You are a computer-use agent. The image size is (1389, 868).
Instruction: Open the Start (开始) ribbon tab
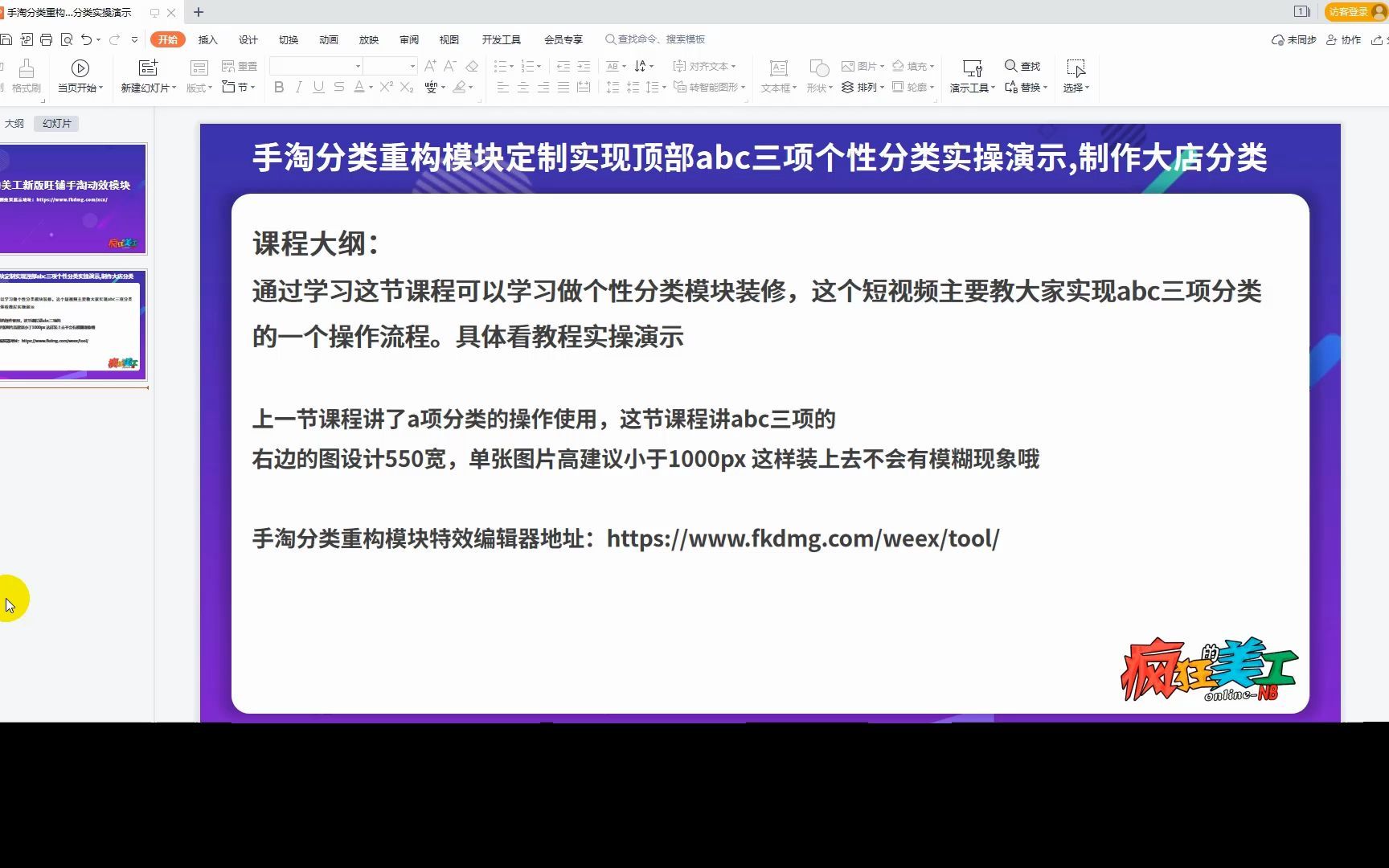[168, 39]
